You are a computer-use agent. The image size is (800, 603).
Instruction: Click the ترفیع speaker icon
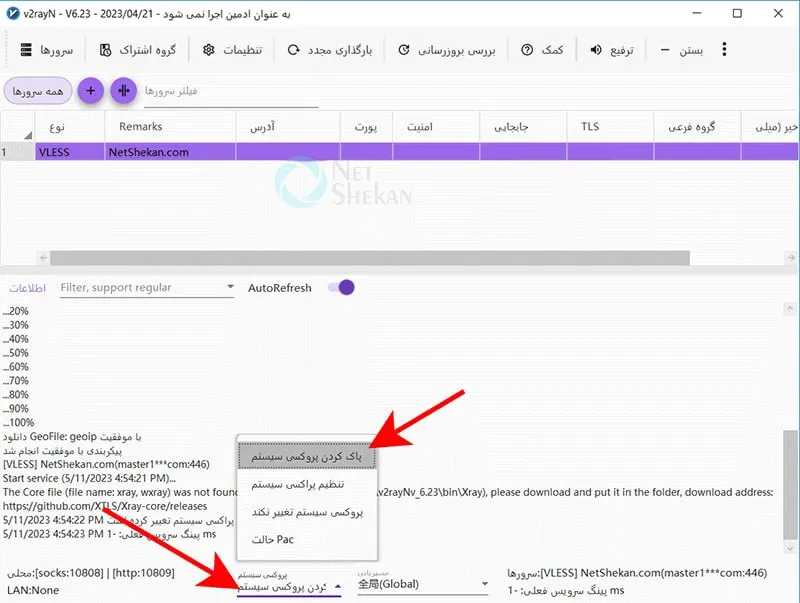596,50
